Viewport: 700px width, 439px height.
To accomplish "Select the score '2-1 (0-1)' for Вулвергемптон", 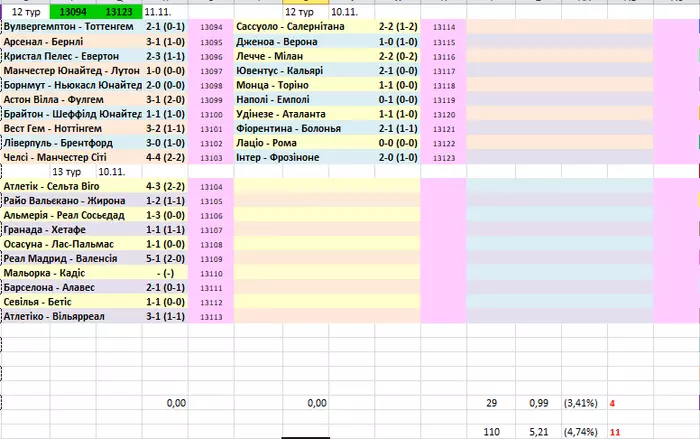I will pyautogui.click(x=165, y=27).
